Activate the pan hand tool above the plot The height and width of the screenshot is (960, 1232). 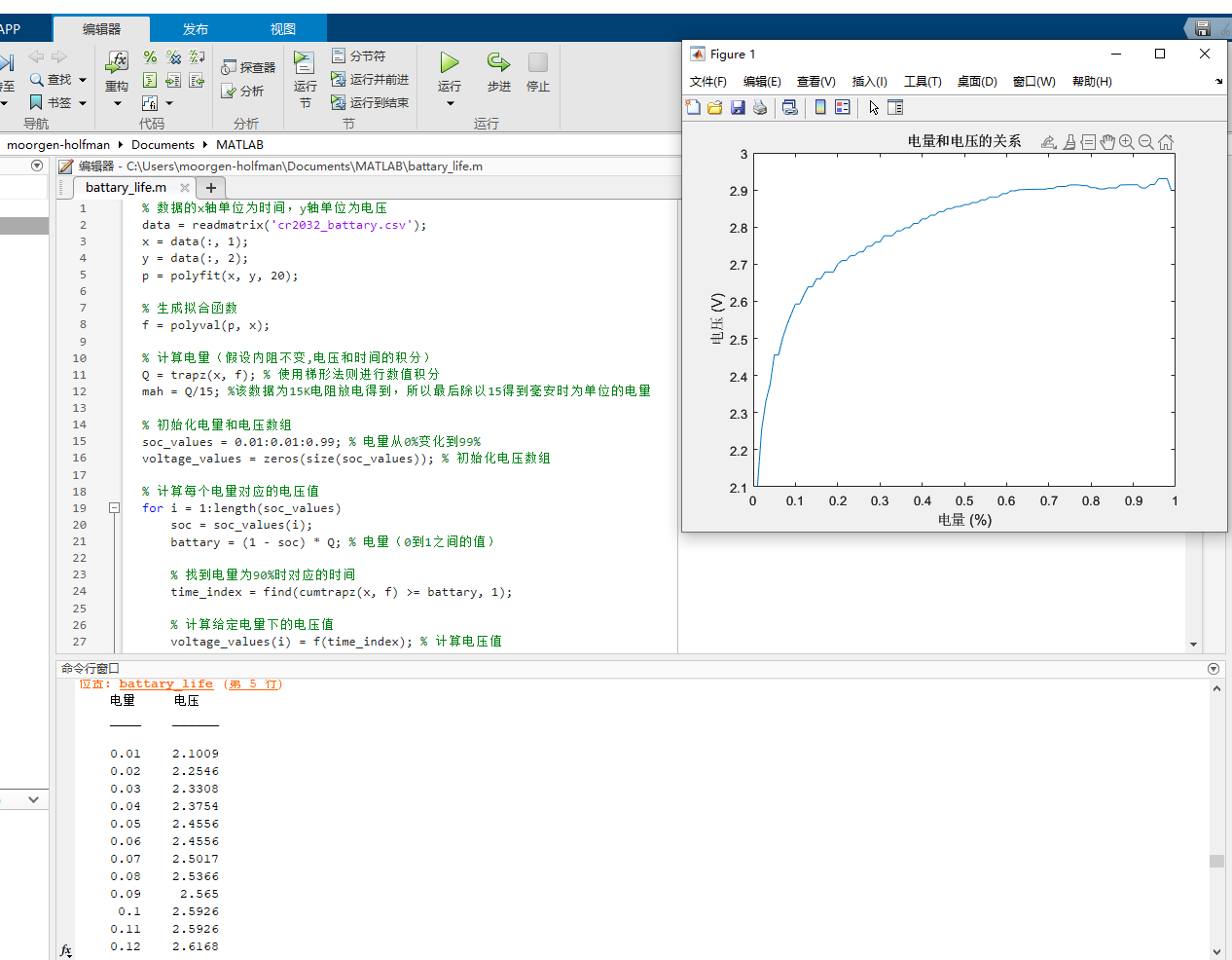(1107, 142)
